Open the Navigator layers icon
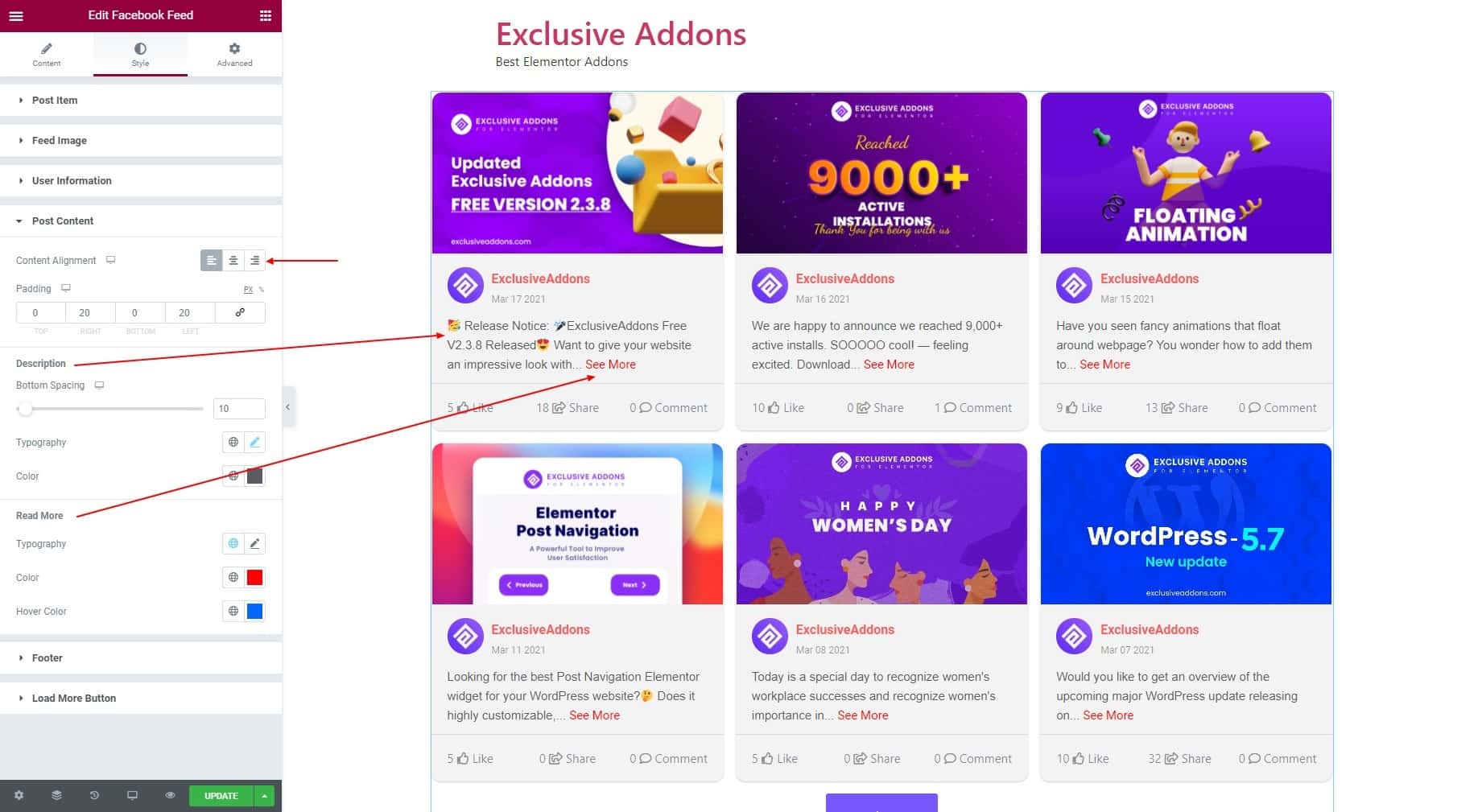 (56, 795)
